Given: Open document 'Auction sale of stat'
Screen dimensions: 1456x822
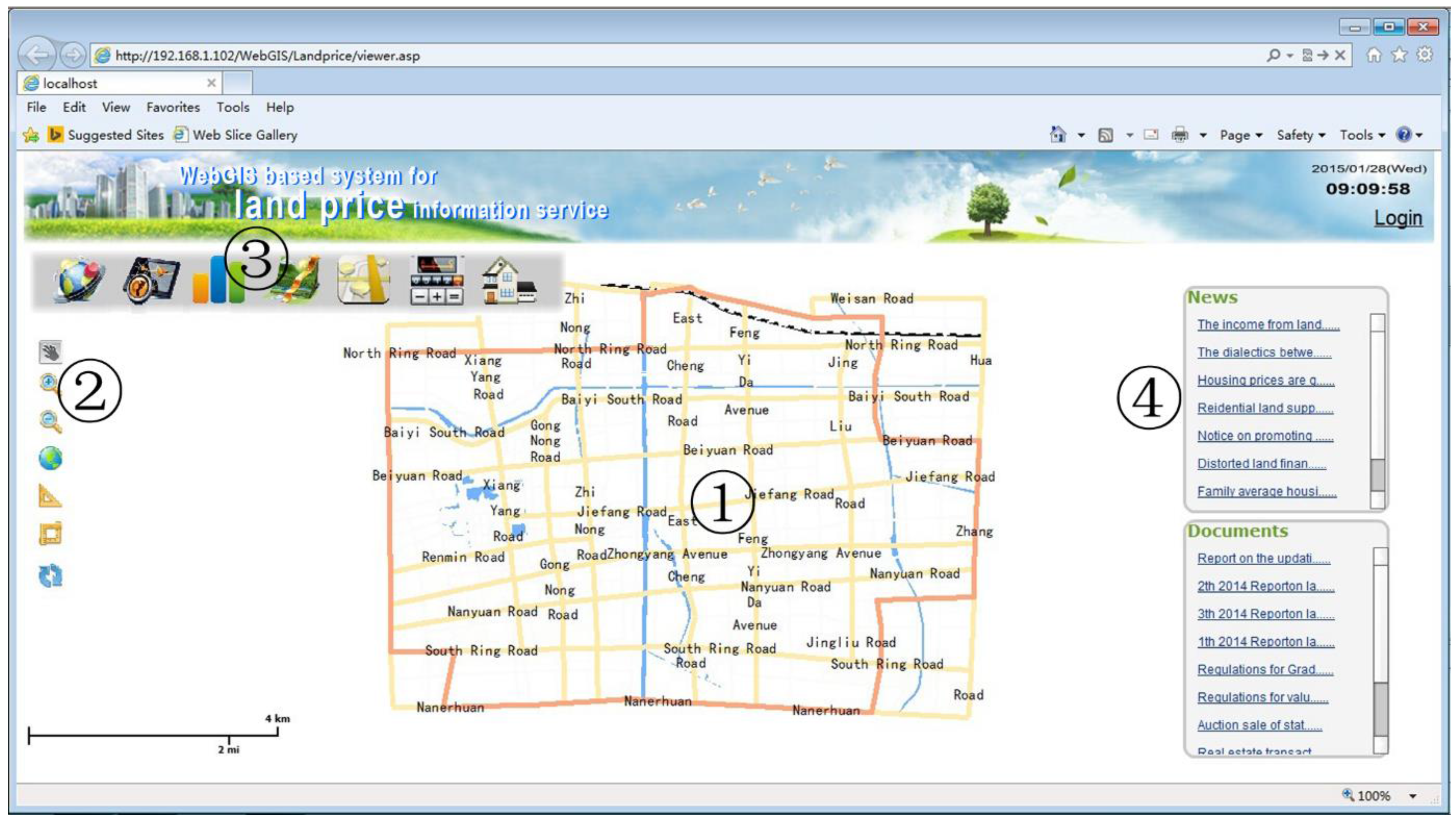Looking at the screenshot, I should [1259, 725].
